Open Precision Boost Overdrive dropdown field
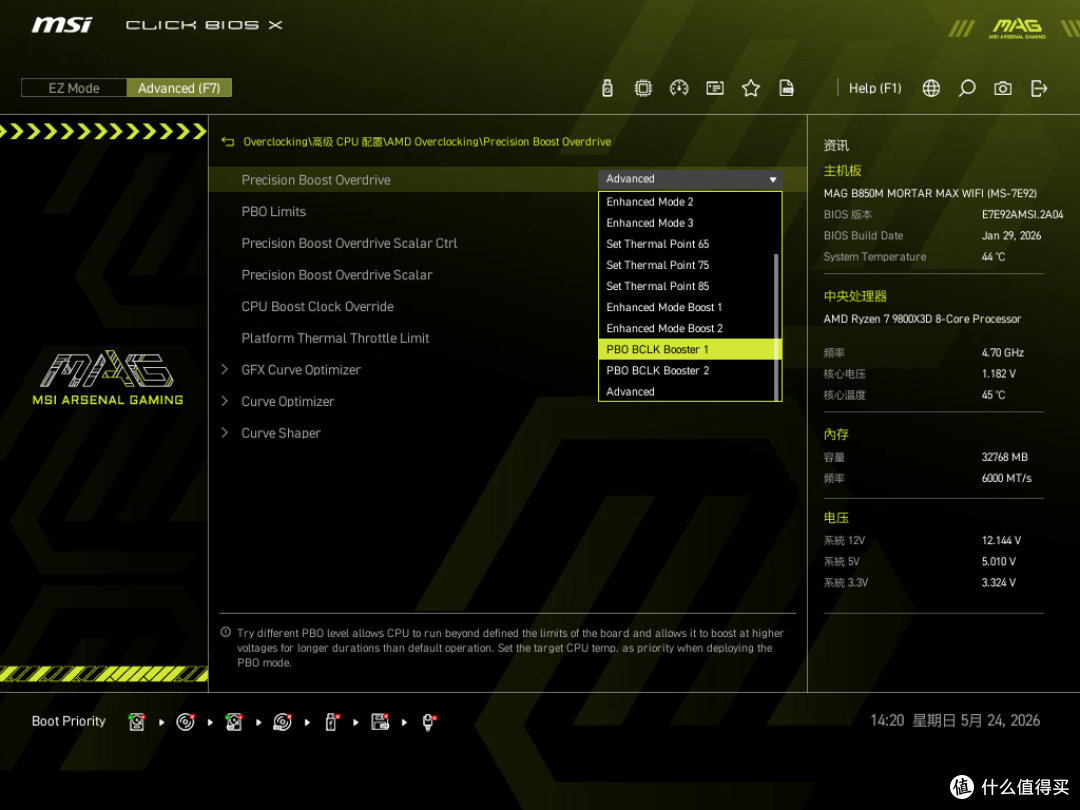 click(689, 179)
